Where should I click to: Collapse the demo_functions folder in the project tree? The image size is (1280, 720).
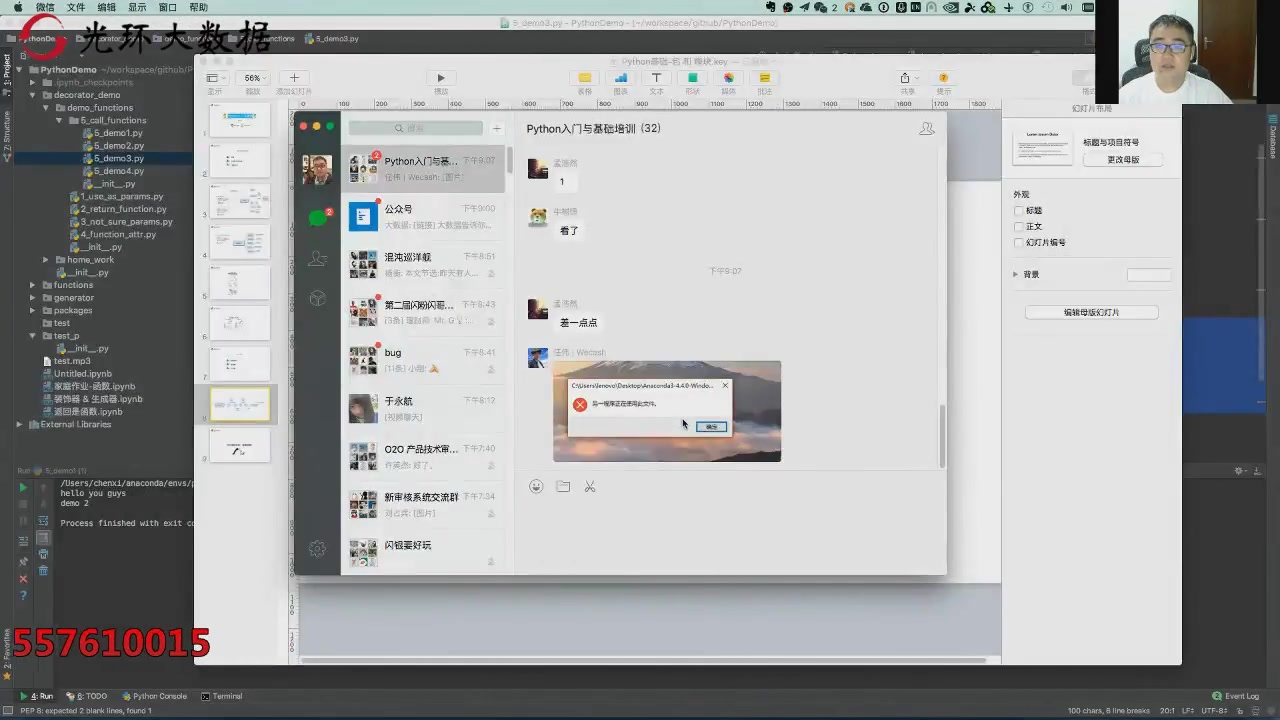click(x=46, y=107)
